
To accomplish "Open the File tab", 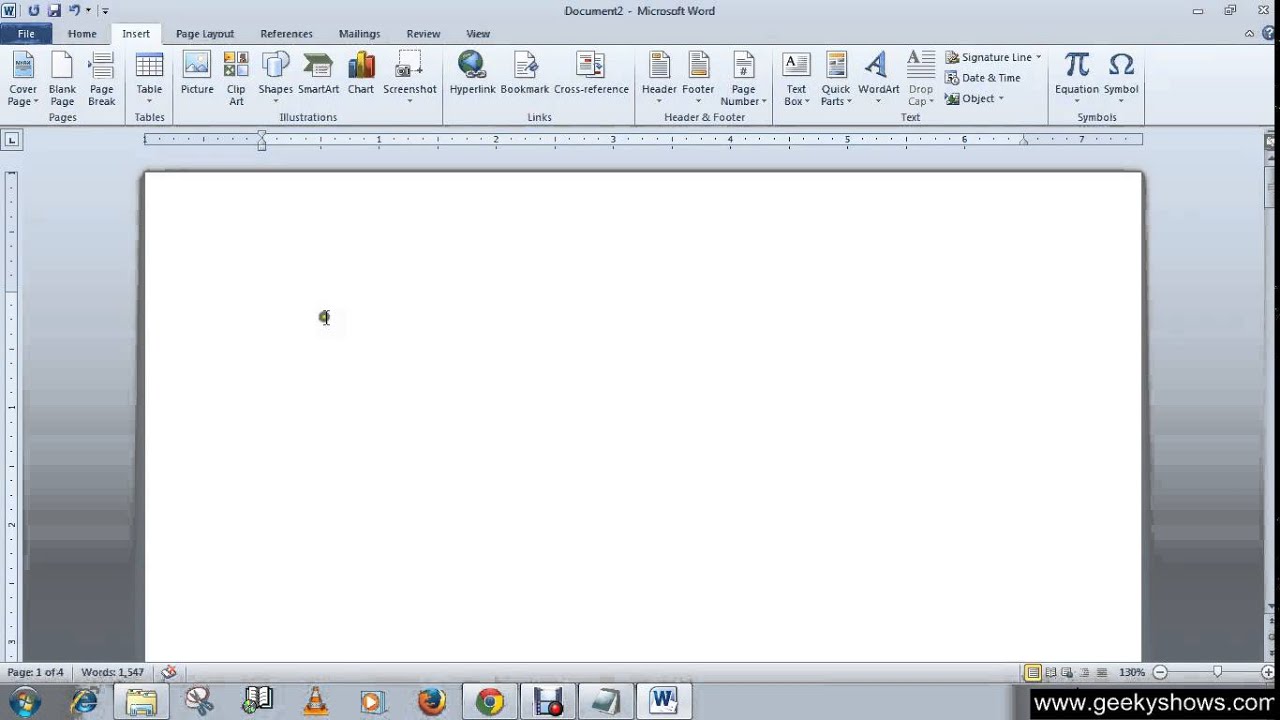I will pyautogui.click(x=26, y=34).
